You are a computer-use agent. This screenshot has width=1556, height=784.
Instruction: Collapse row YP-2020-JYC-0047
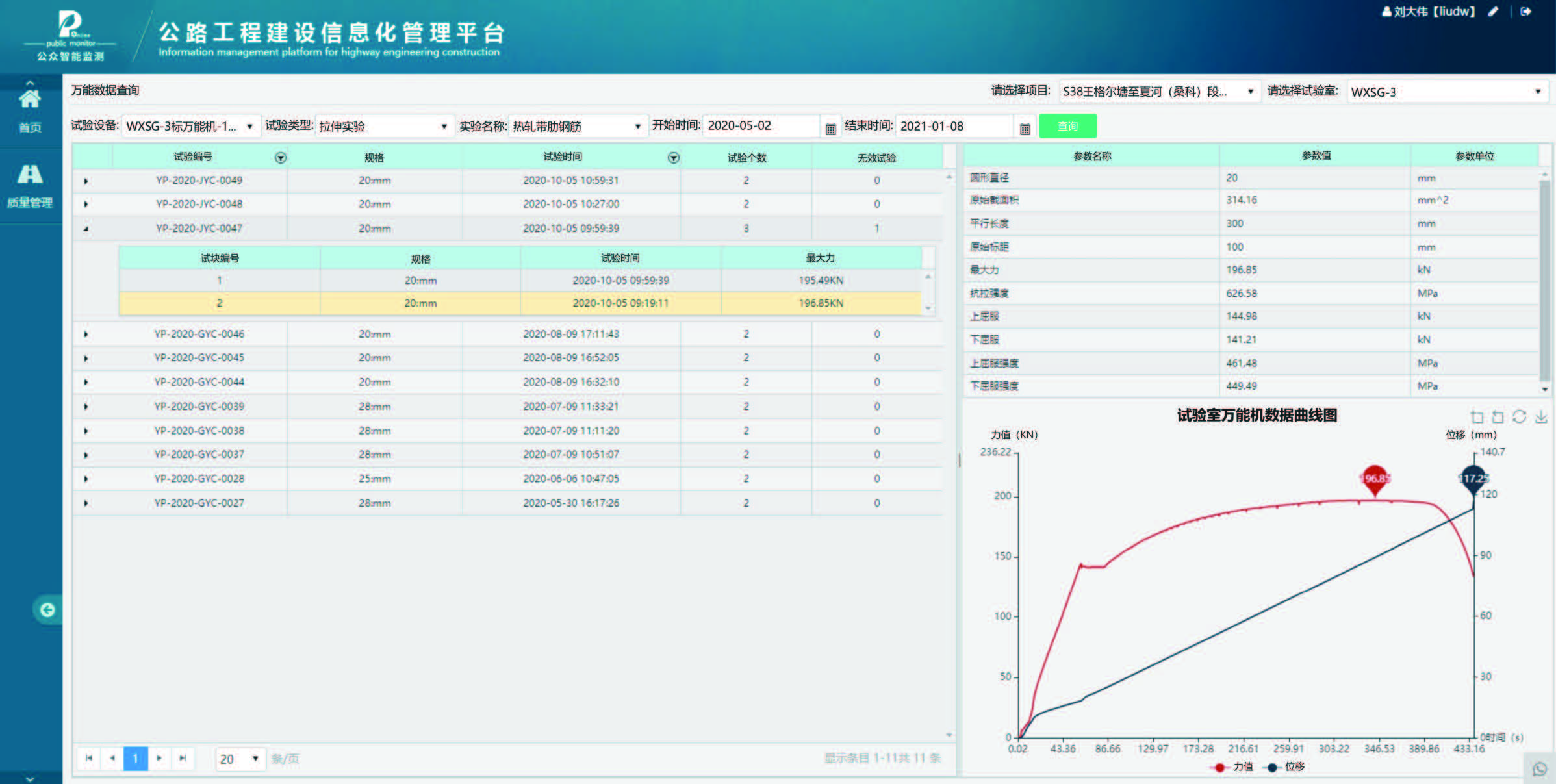click(x=86, y=229)
